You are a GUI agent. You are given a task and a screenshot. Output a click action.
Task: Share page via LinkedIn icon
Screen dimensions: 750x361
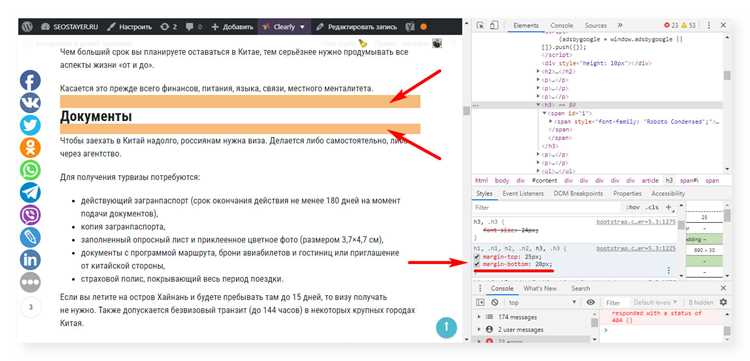click(30, 260)
